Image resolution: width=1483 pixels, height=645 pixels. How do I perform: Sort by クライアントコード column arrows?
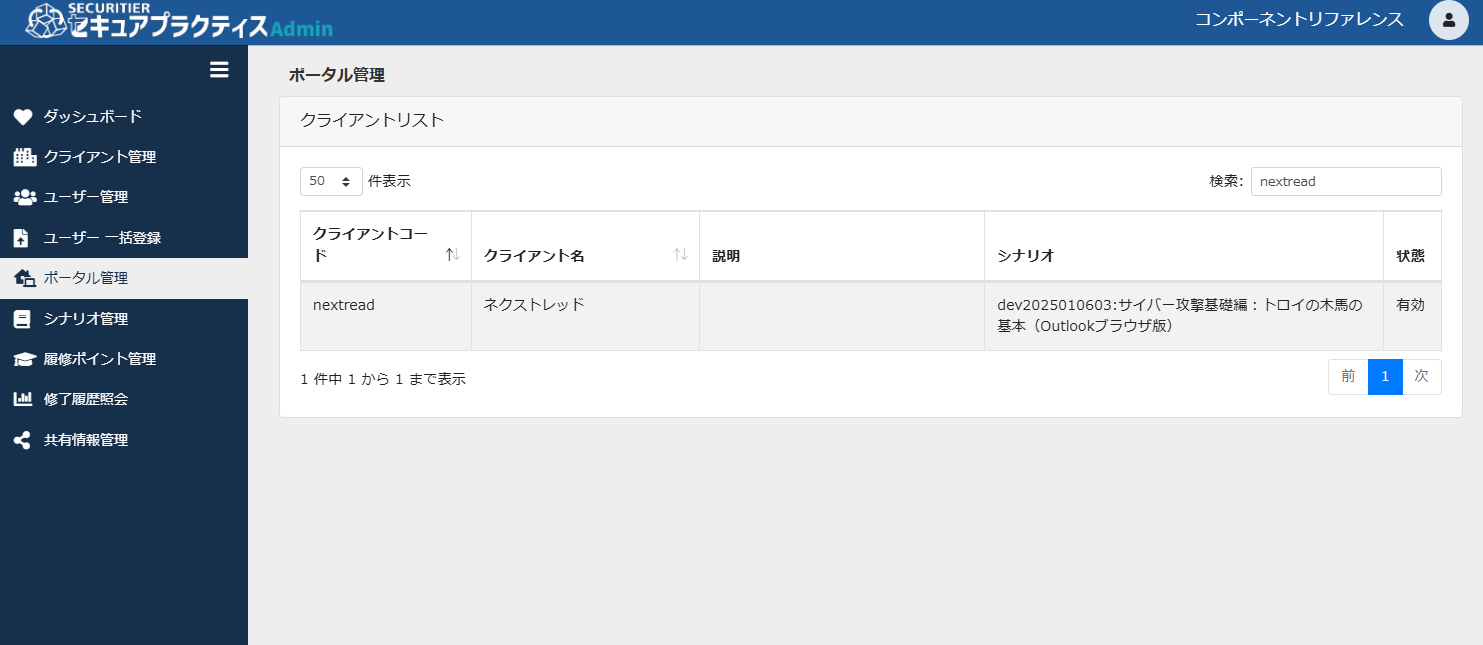click(452, 255)
